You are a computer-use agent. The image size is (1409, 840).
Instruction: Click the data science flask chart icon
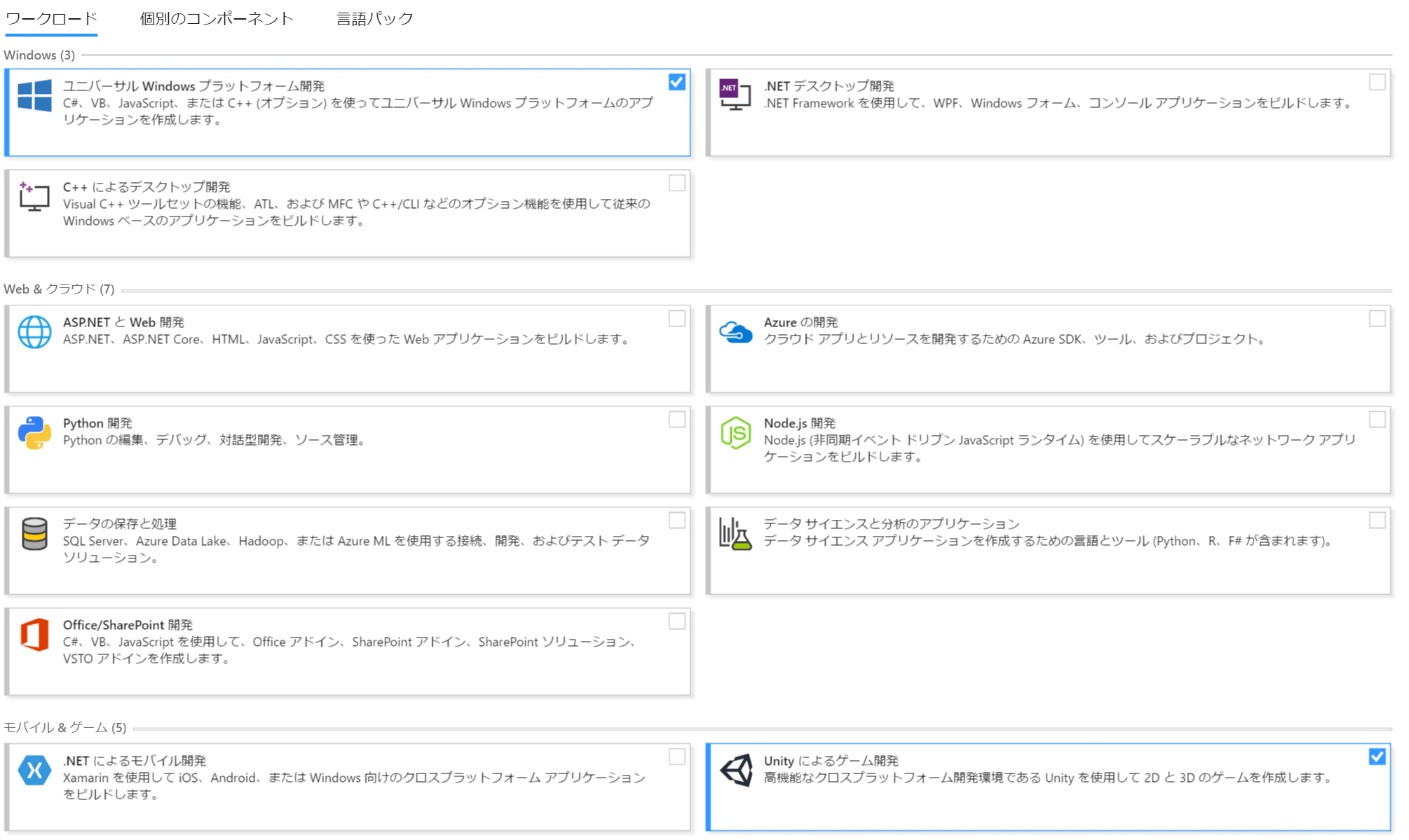pos(735,534)
